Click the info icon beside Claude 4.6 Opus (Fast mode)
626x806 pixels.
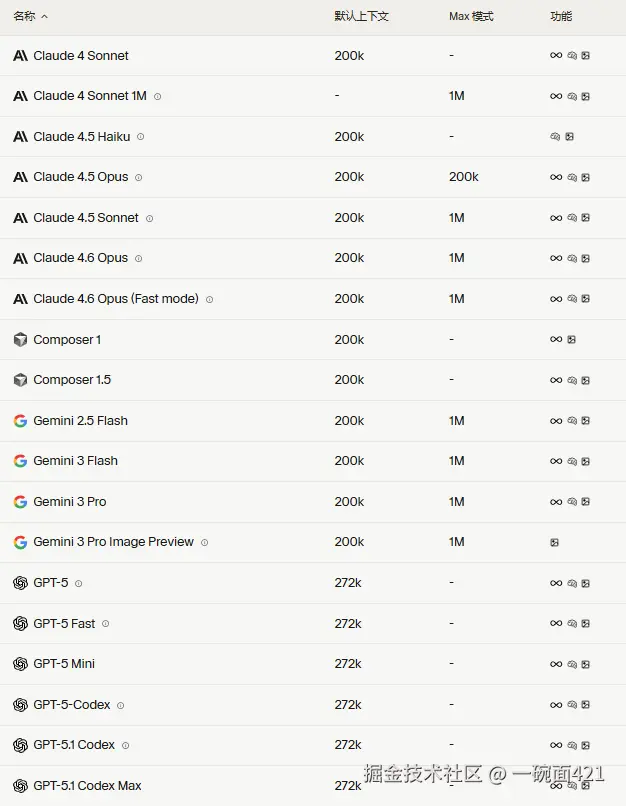click(x=210, y=299)
